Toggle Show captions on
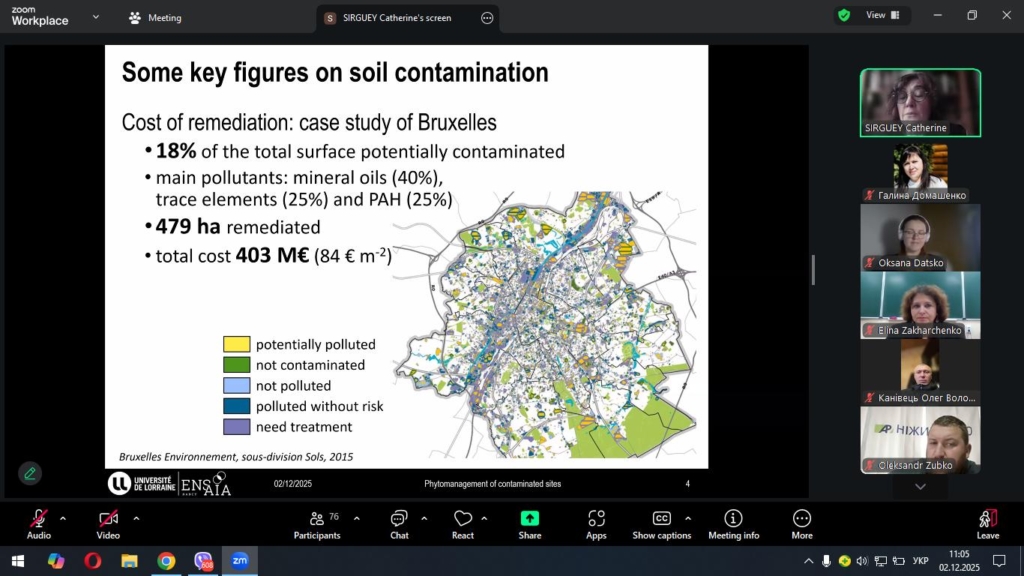This screenshot has width=1024, height=576. [661, 523]
